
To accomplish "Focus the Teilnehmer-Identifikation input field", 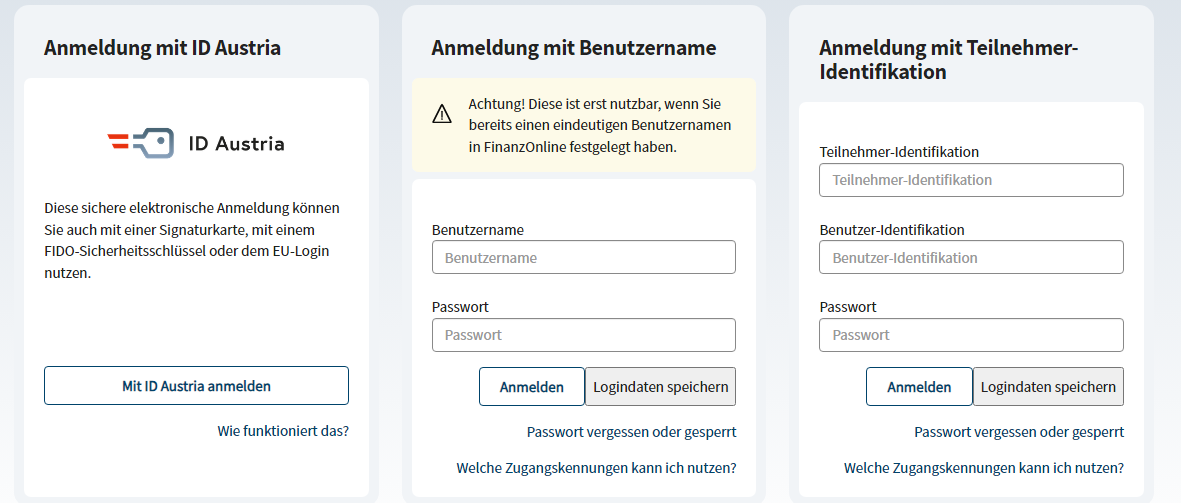I will tap(972, 180).
